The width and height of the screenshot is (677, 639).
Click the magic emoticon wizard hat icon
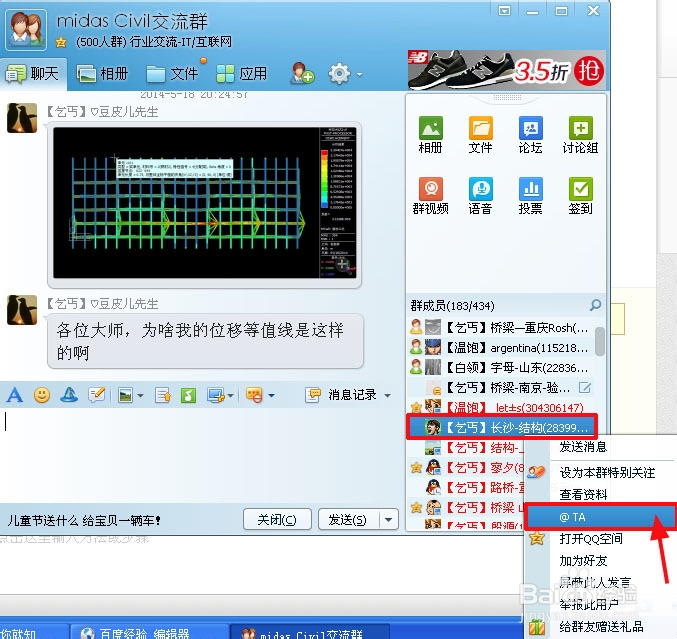(x=69, y=395)
